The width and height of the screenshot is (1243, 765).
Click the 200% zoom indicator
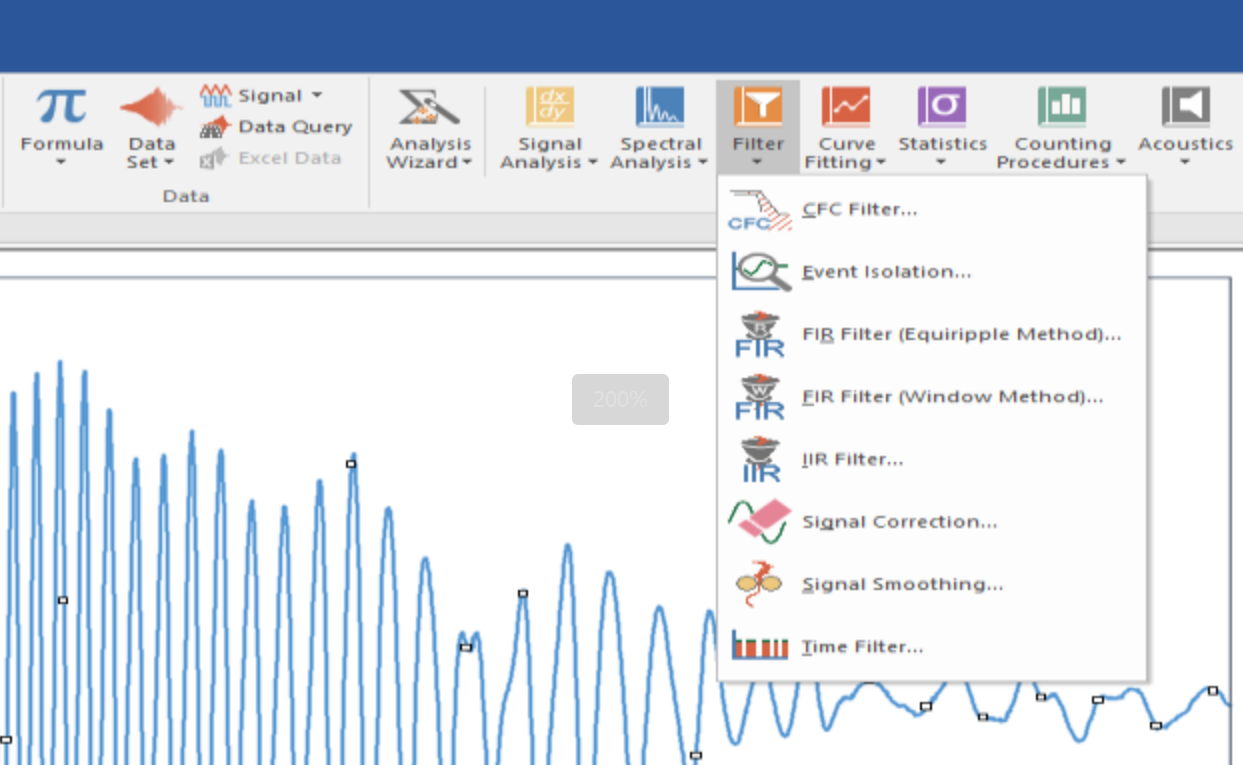coord(620,399)
